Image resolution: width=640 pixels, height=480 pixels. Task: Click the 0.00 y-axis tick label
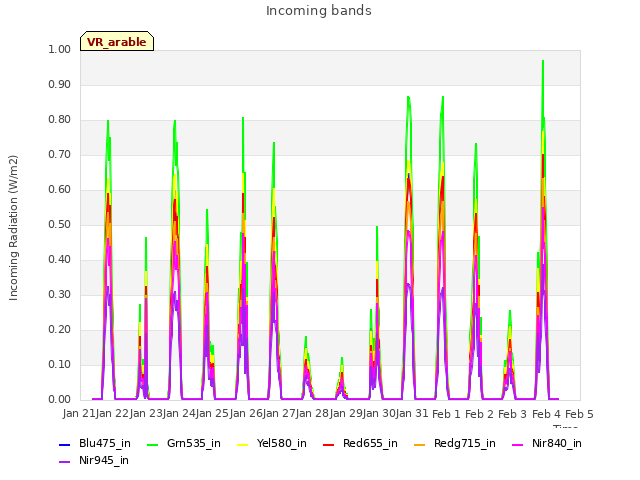60,400
